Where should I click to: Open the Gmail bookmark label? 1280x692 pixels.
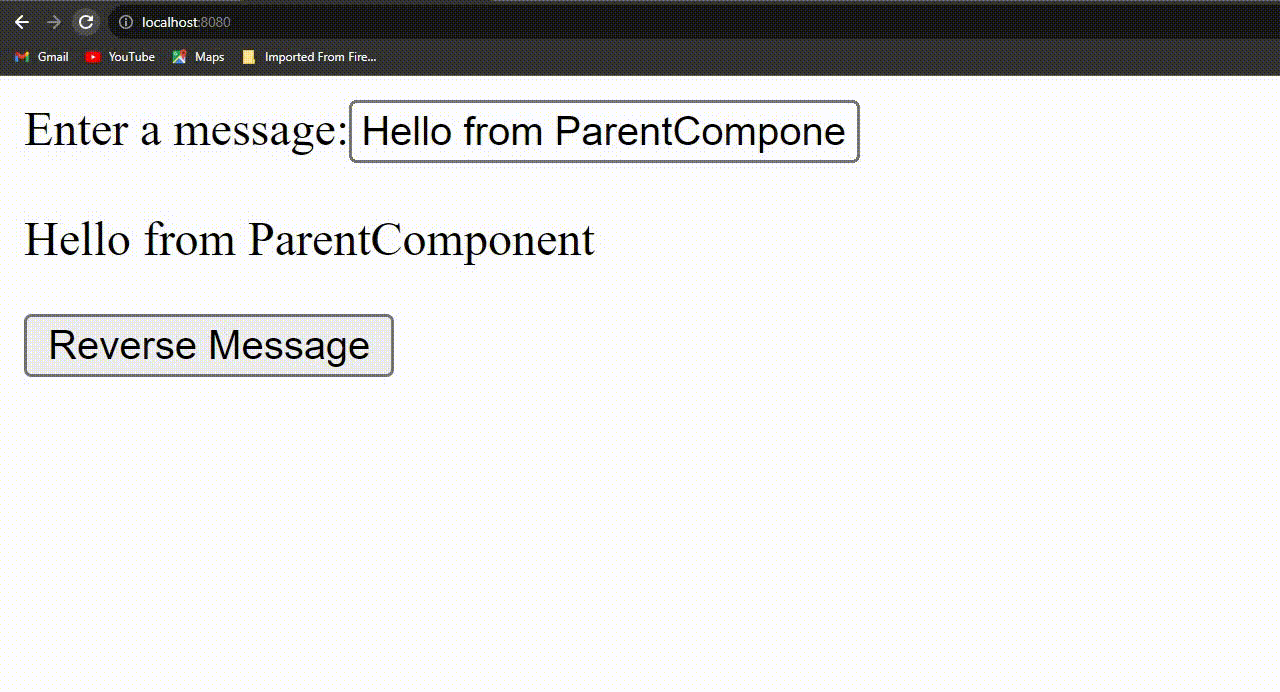click(53, 57)
